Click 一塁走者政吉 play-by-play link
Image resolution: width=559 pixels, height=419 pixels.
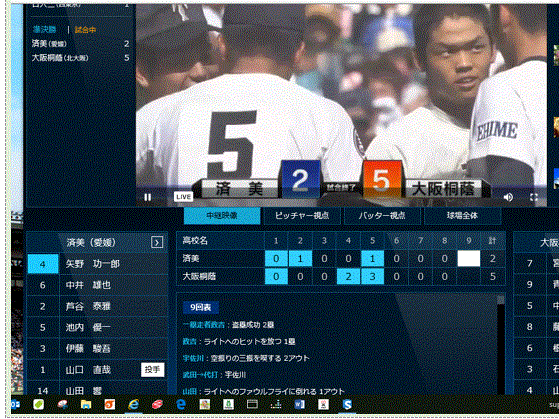(204, 325)
